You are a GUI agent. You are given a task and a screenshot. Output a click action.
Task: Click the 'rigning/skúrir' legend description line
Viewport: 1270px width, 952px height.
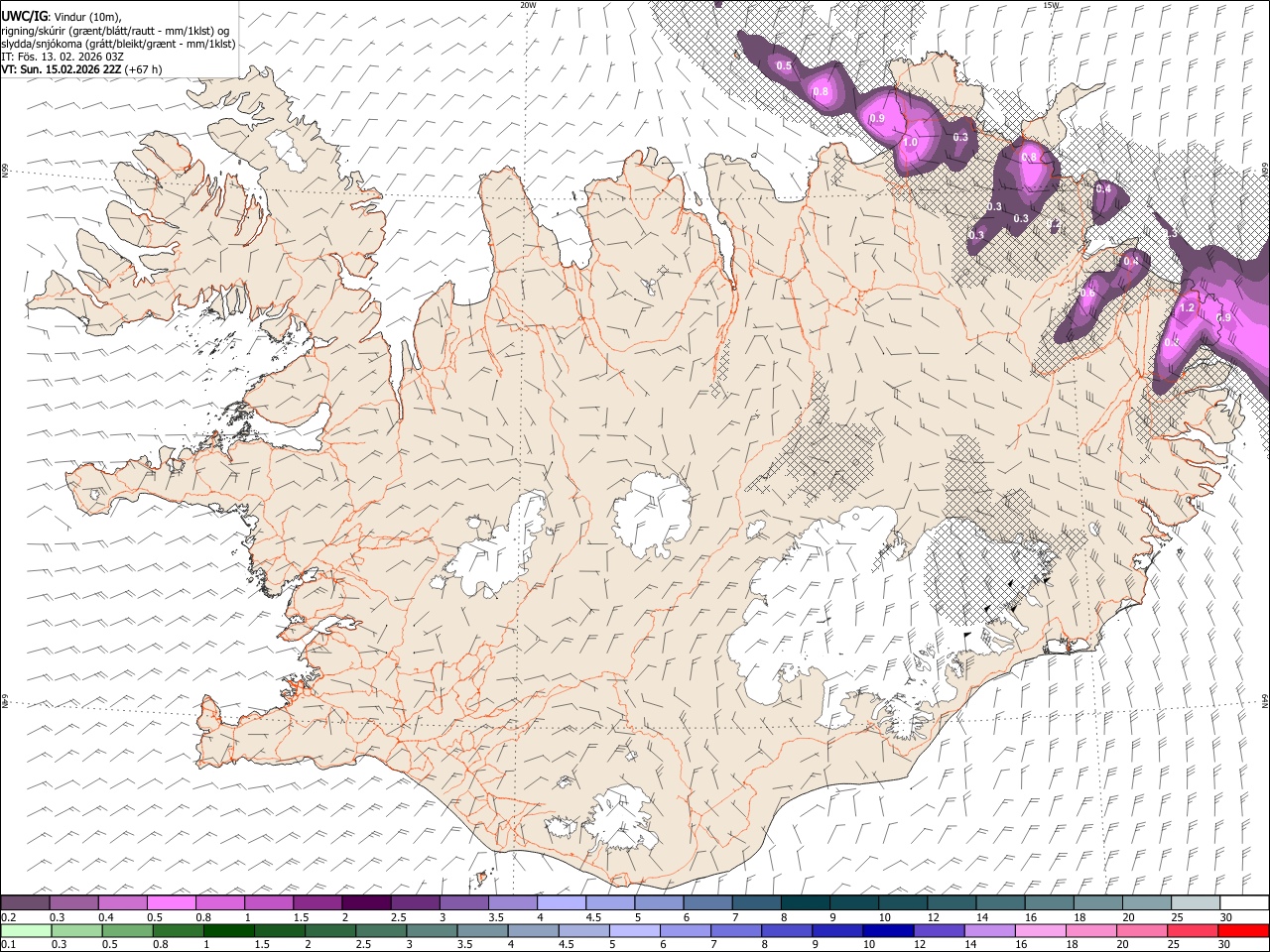[x=115, y=31]
